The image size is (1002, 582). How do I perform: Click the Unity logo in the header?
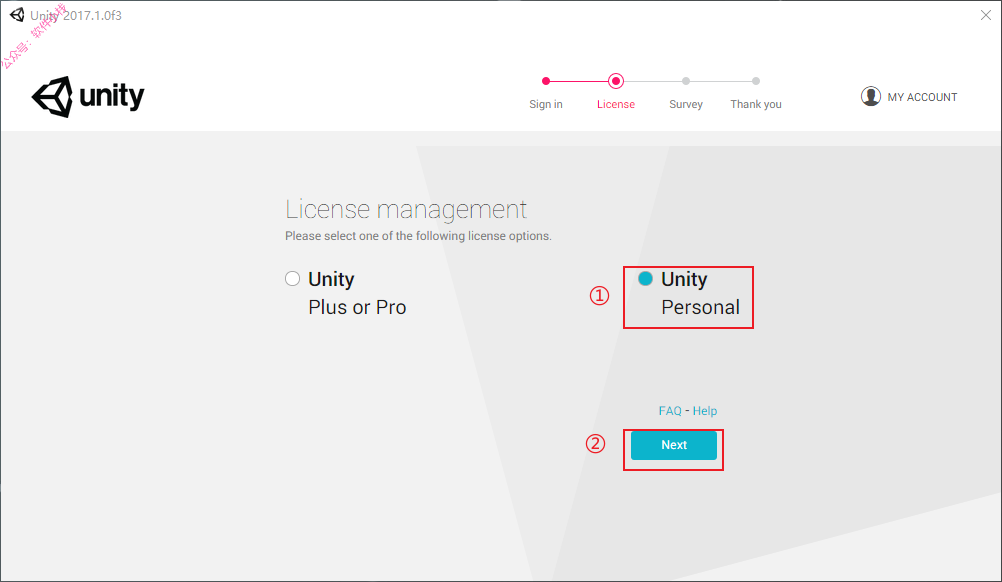(x=88, y=96)
